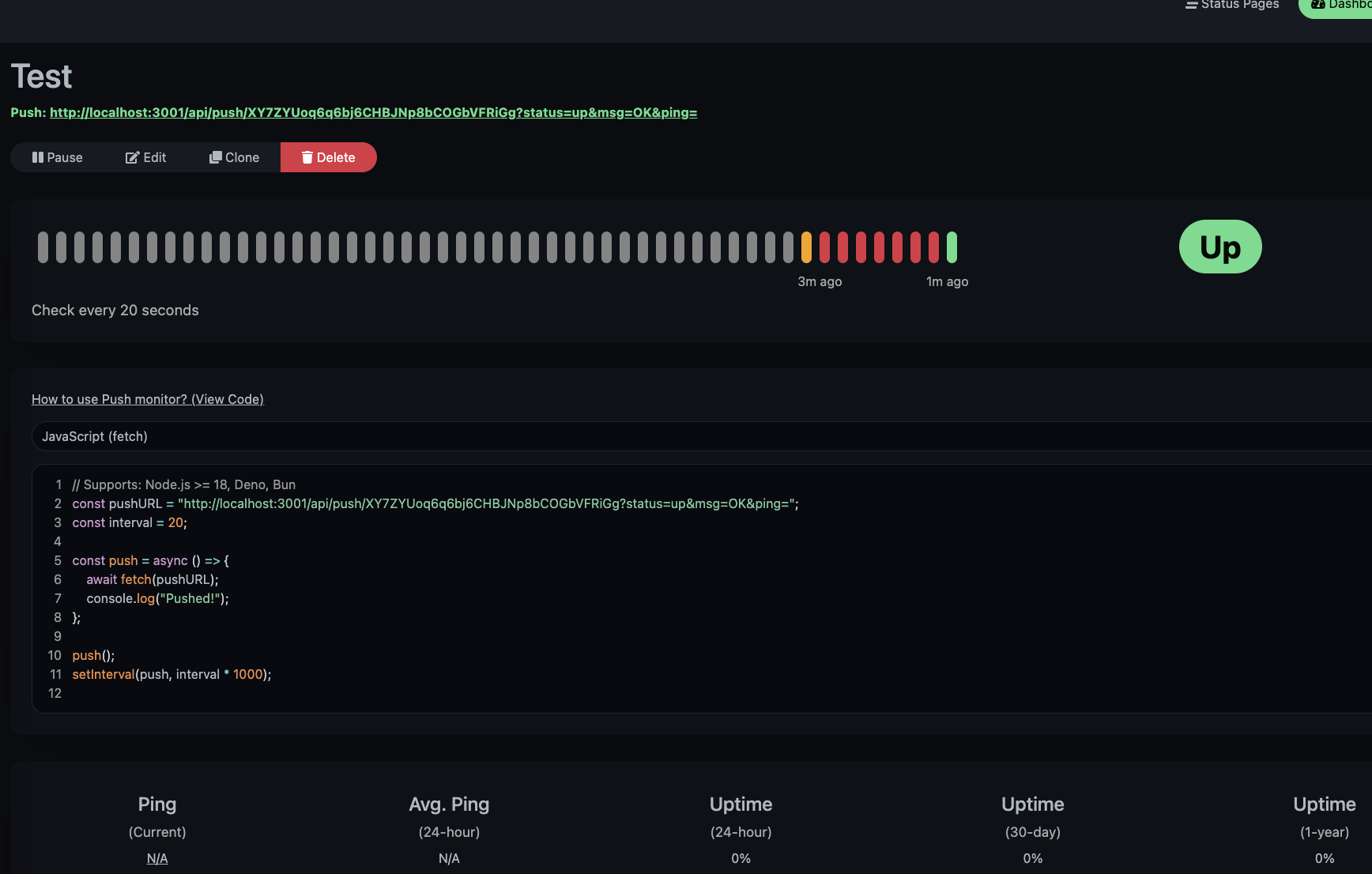The width and height of the screenshot is (1372, 874).
Task: Click the pushURL line in the code viewer
Action: (435, 503)
